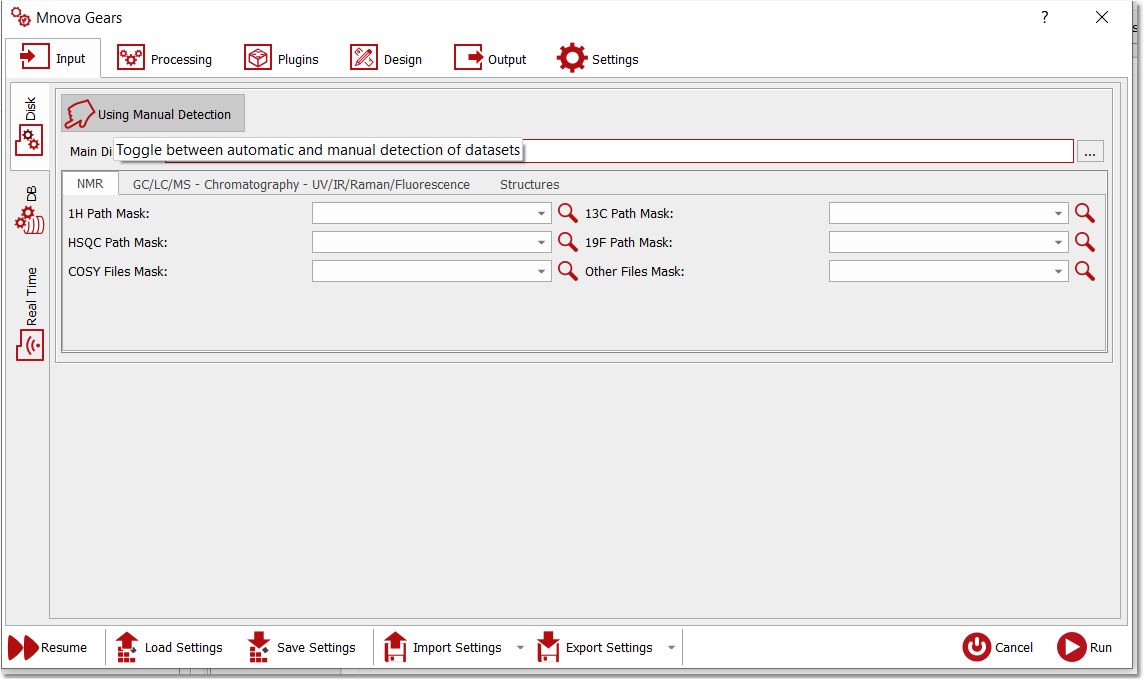Click Load Settings

169,647
